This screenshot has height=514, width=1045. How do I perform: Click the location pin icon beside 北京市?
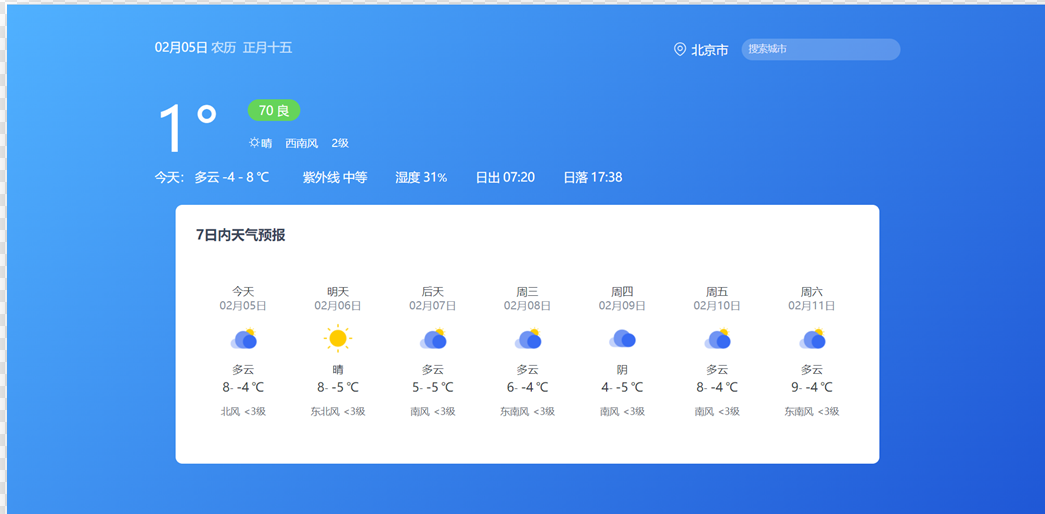click(x=680, y=49)
